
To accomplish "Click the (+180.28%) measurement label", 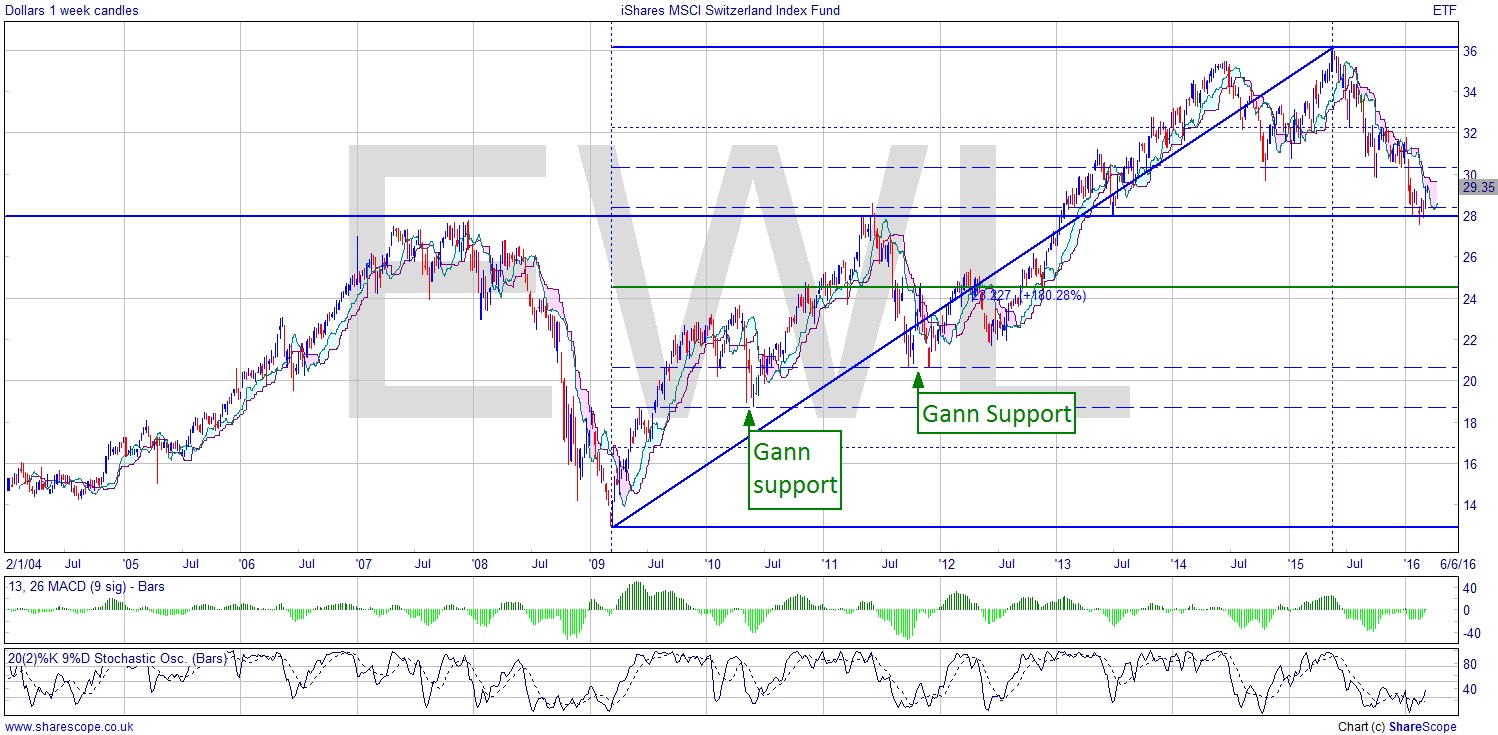I will [1053, 295].
